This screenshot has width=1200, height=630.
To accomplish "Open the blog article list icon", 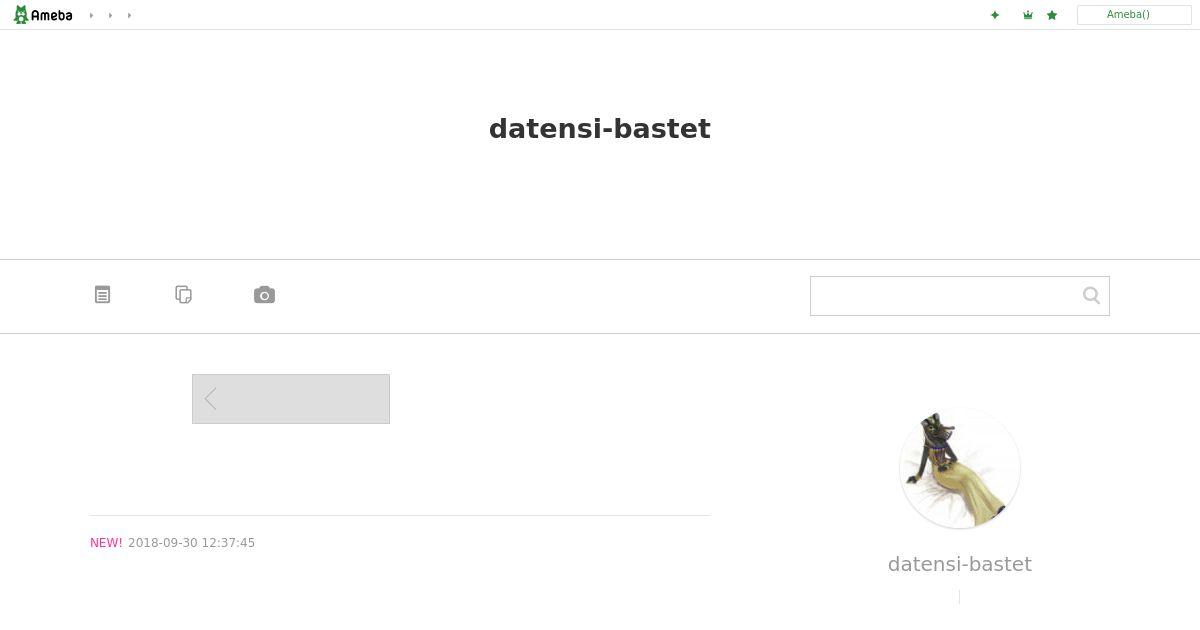I will click(x=102, y=294).
